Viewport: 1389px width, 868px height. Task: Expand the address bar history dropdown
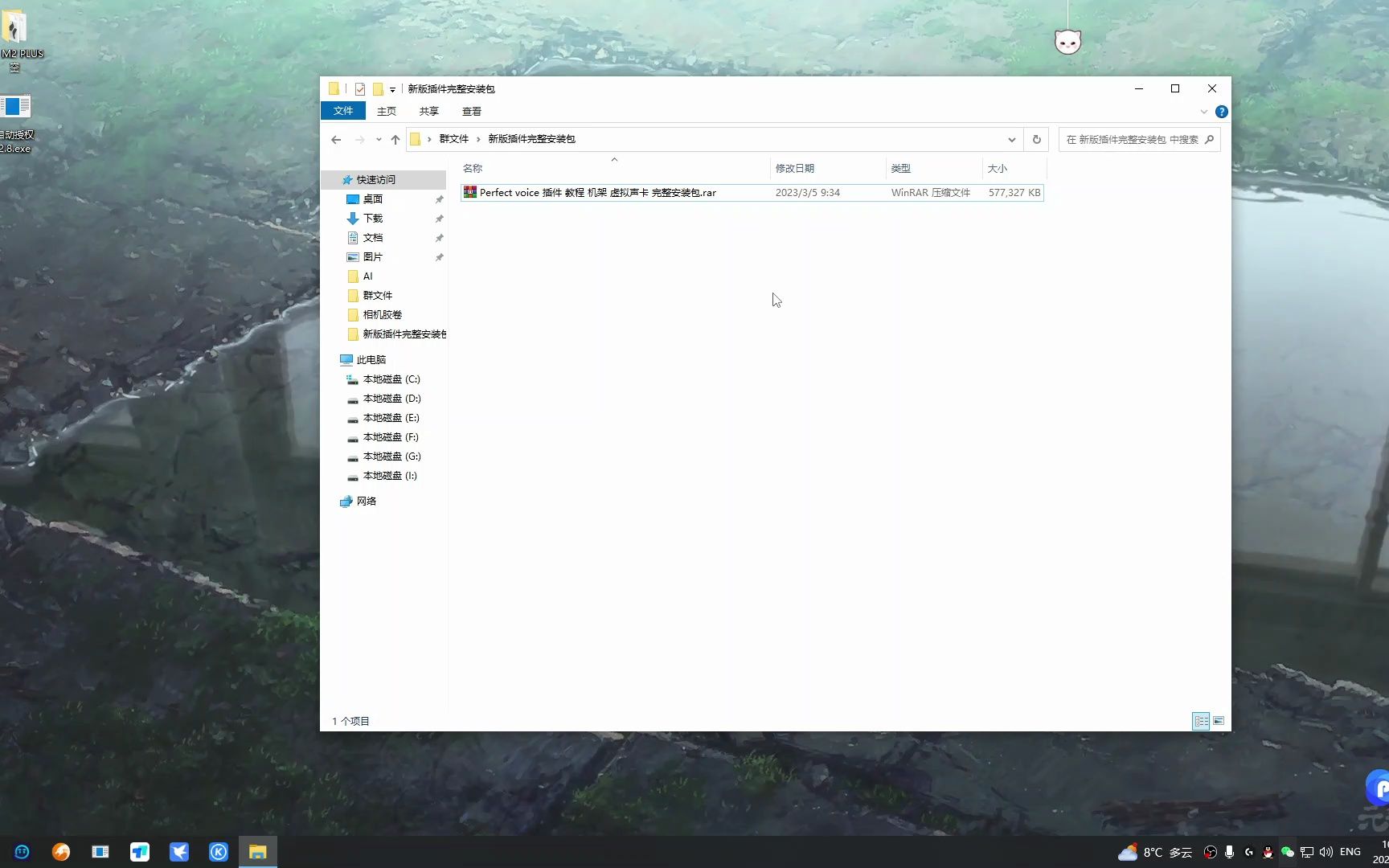point(1011,139)
